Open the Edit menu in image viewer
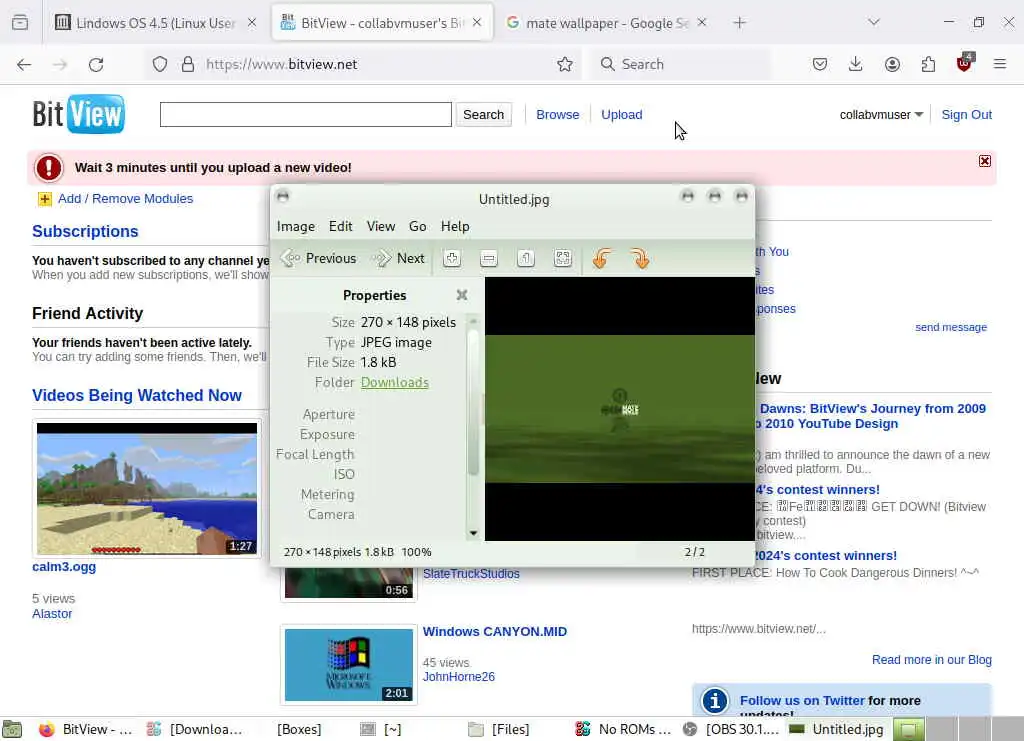 point(340,227)
